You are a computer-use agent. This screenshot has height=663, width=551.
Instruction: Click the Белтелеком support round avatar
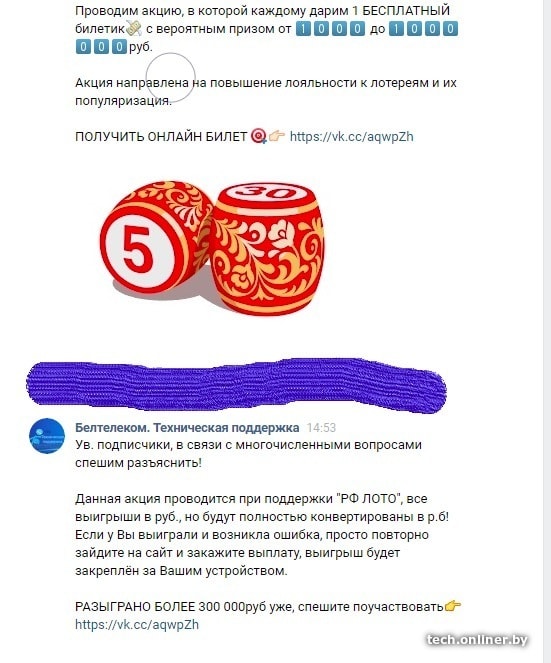point(47,436)
